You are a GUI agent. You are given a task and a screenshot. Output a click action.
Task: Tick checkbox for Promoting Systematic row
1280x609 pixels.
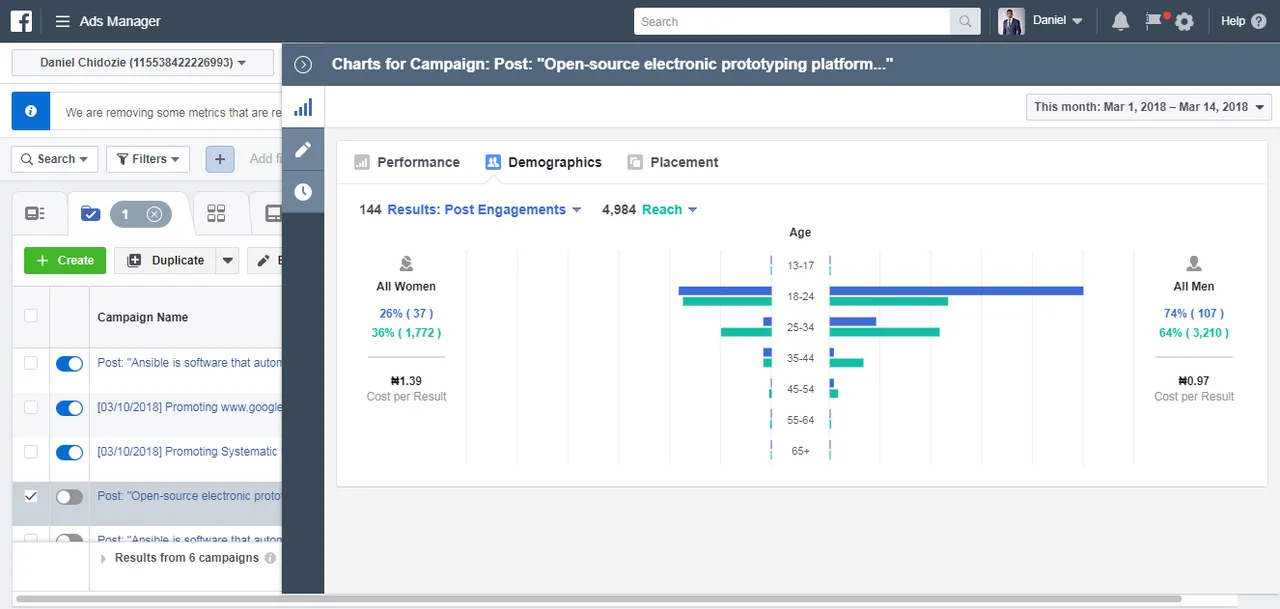click(x=31, y=452)
